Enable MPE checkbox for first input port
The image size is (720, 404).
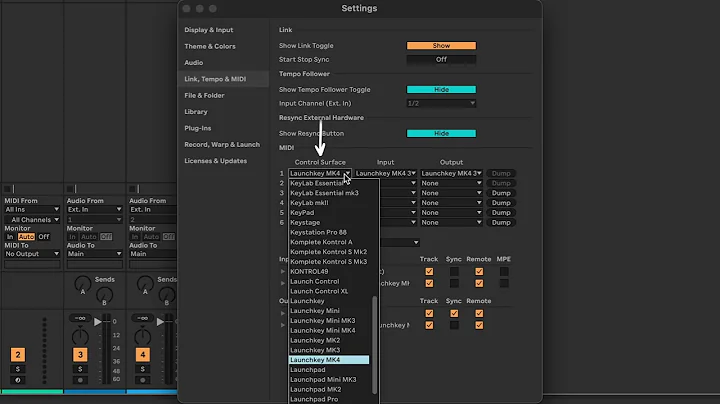coord(504,271)
